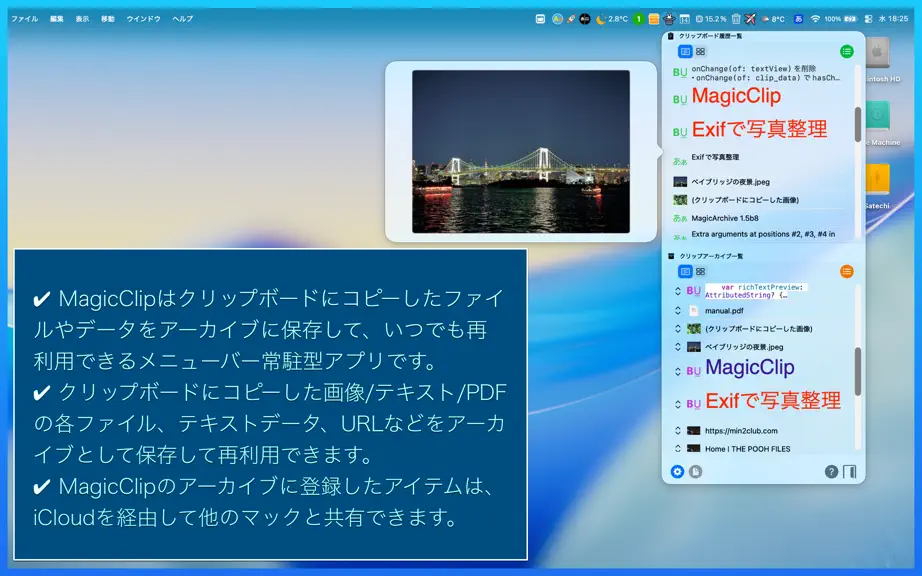Select manual.pdf in the clip archive

click(x=724, y=310)
